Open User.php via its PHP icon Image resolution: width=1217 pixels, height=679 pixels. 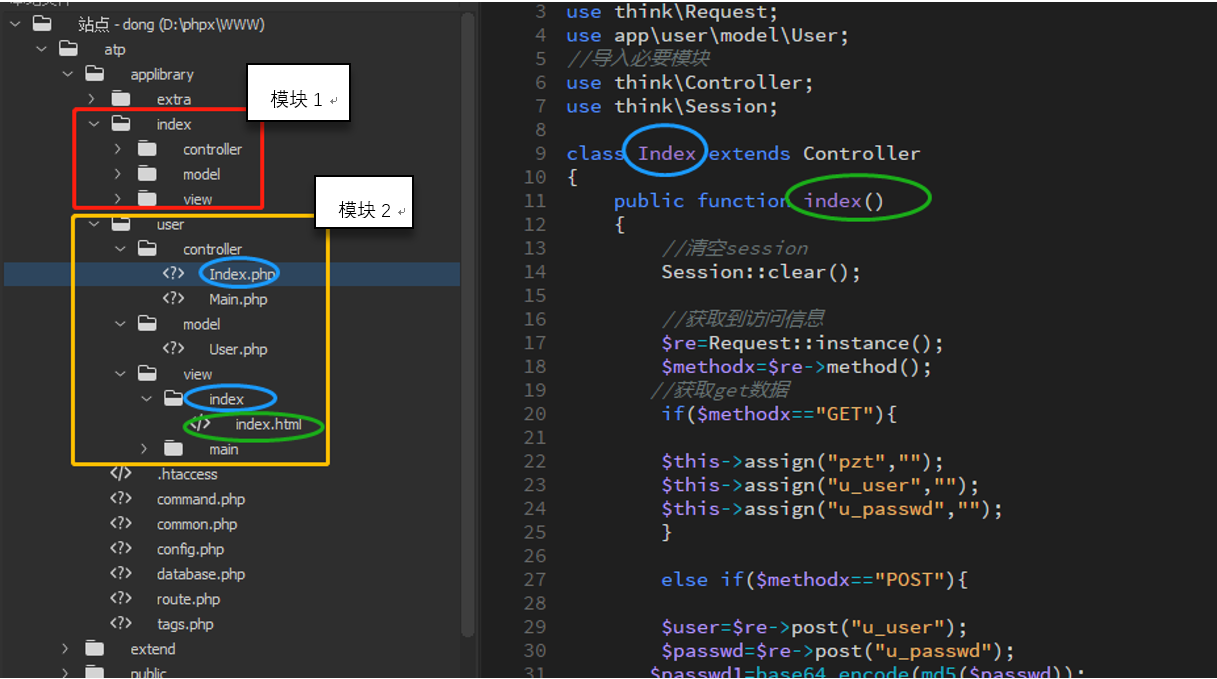[x=172, y=348]
